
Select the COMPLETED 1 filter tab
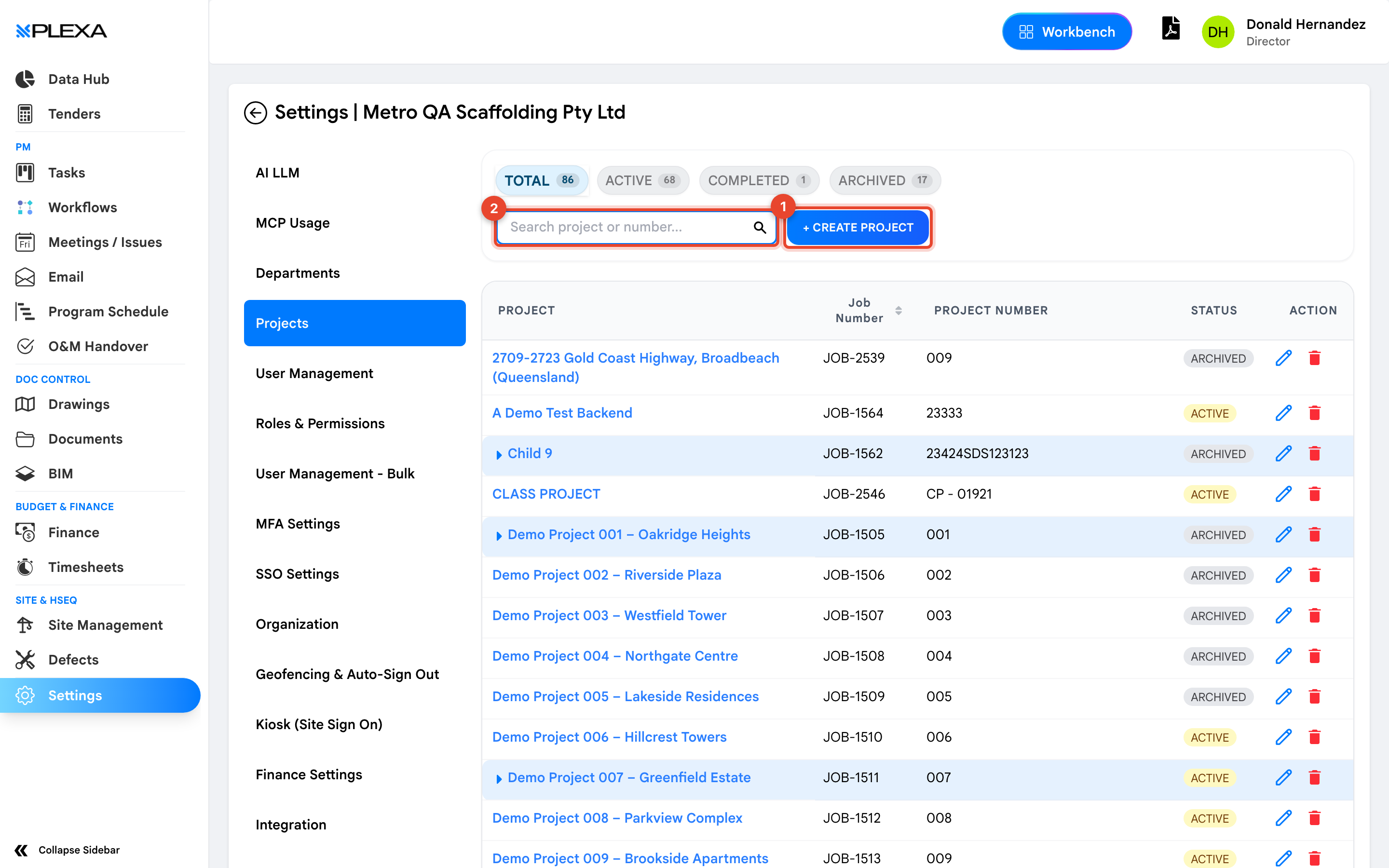759,180
